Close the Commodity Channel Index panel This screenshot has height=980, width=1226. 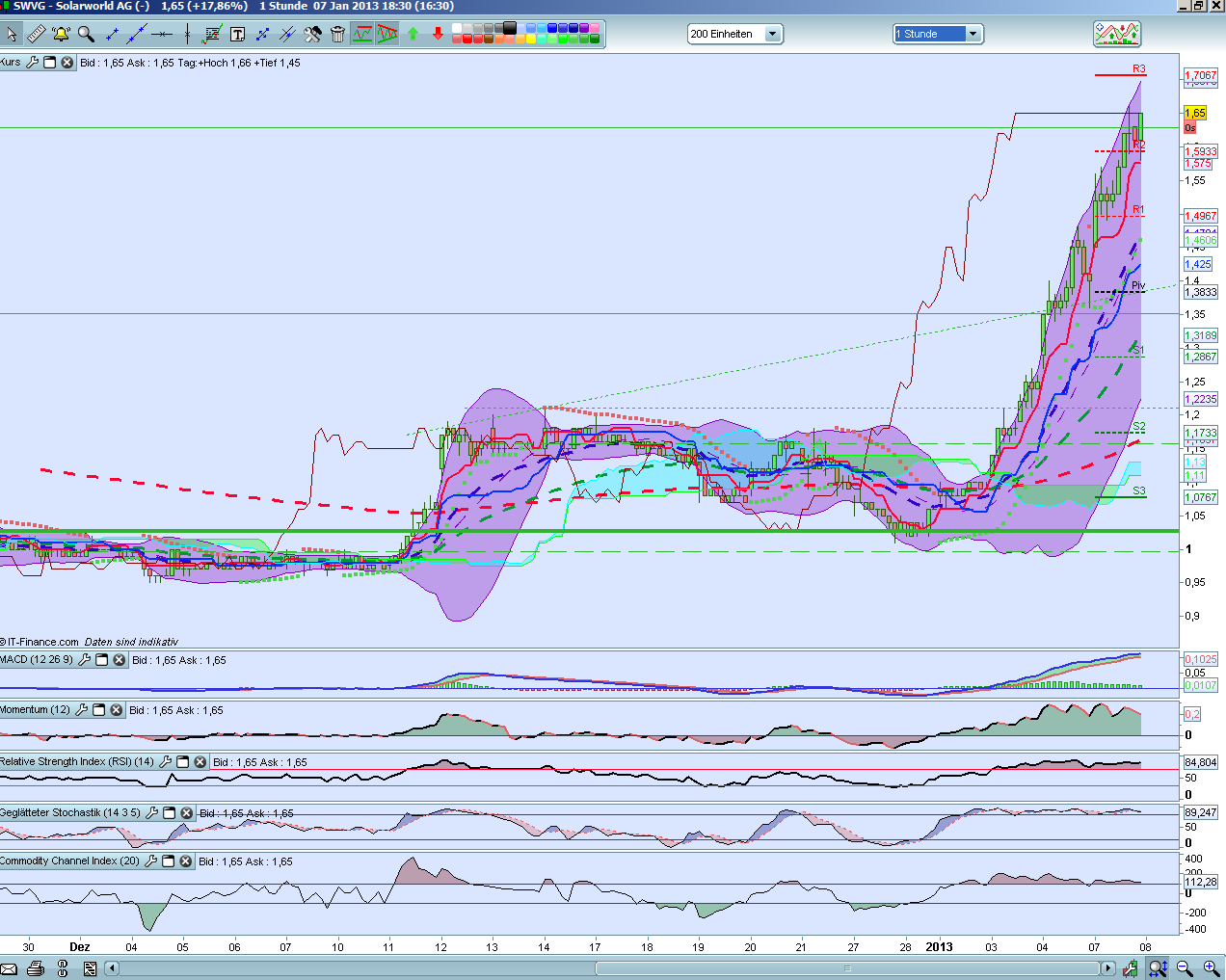[185, 861]
